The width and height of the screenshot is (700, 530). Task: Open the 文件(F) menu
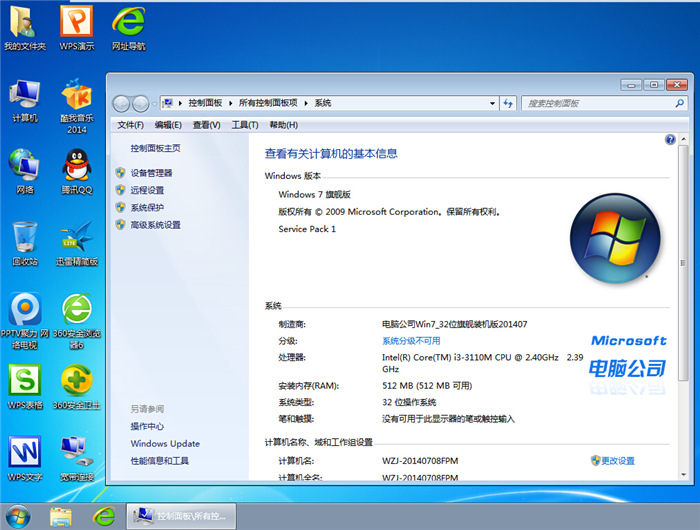point(130,125)
